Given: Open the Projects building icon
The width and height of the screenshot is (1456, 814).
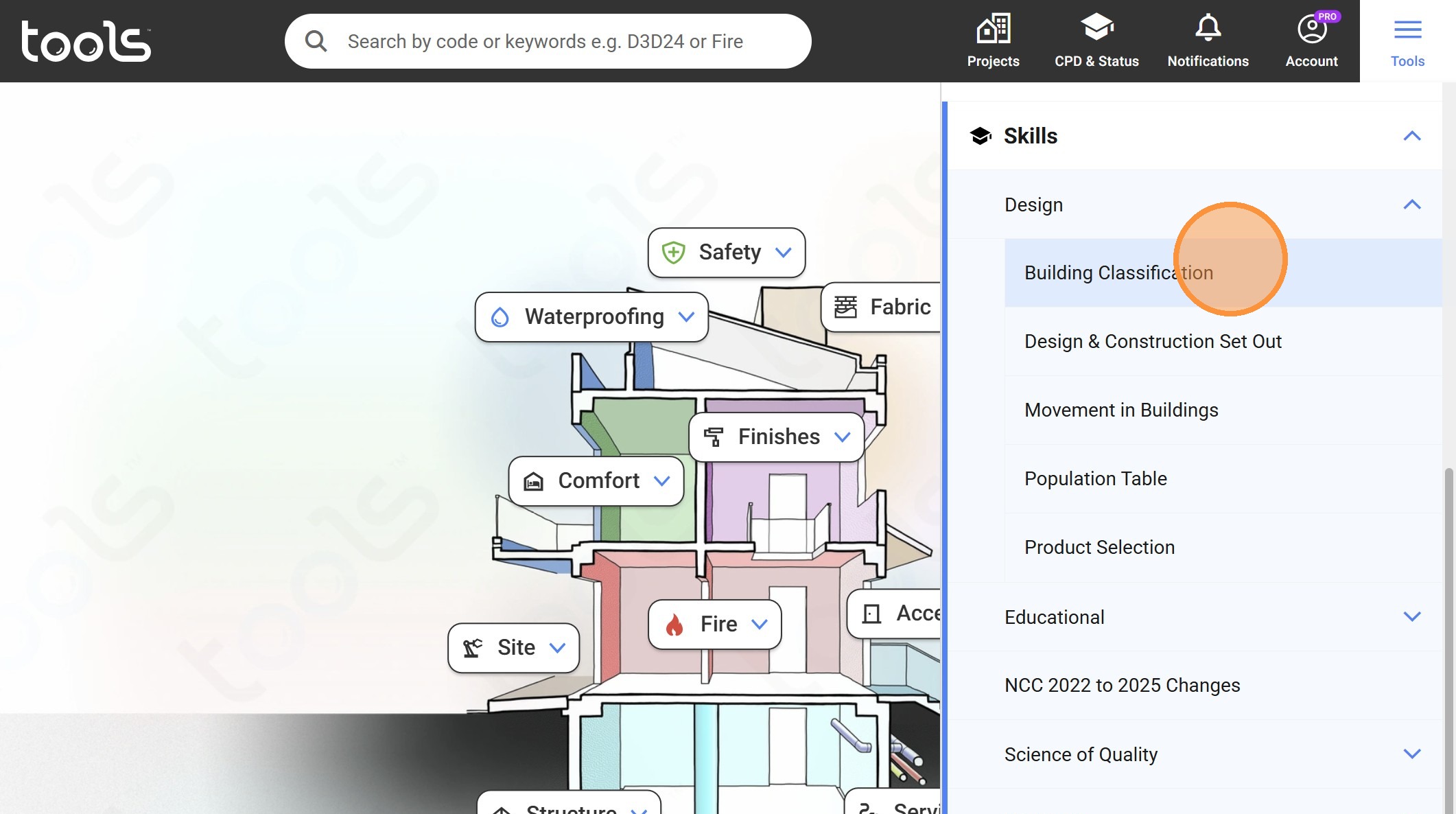Looking at the screenshot, I should pyautogui.click(x=993, y=29).
